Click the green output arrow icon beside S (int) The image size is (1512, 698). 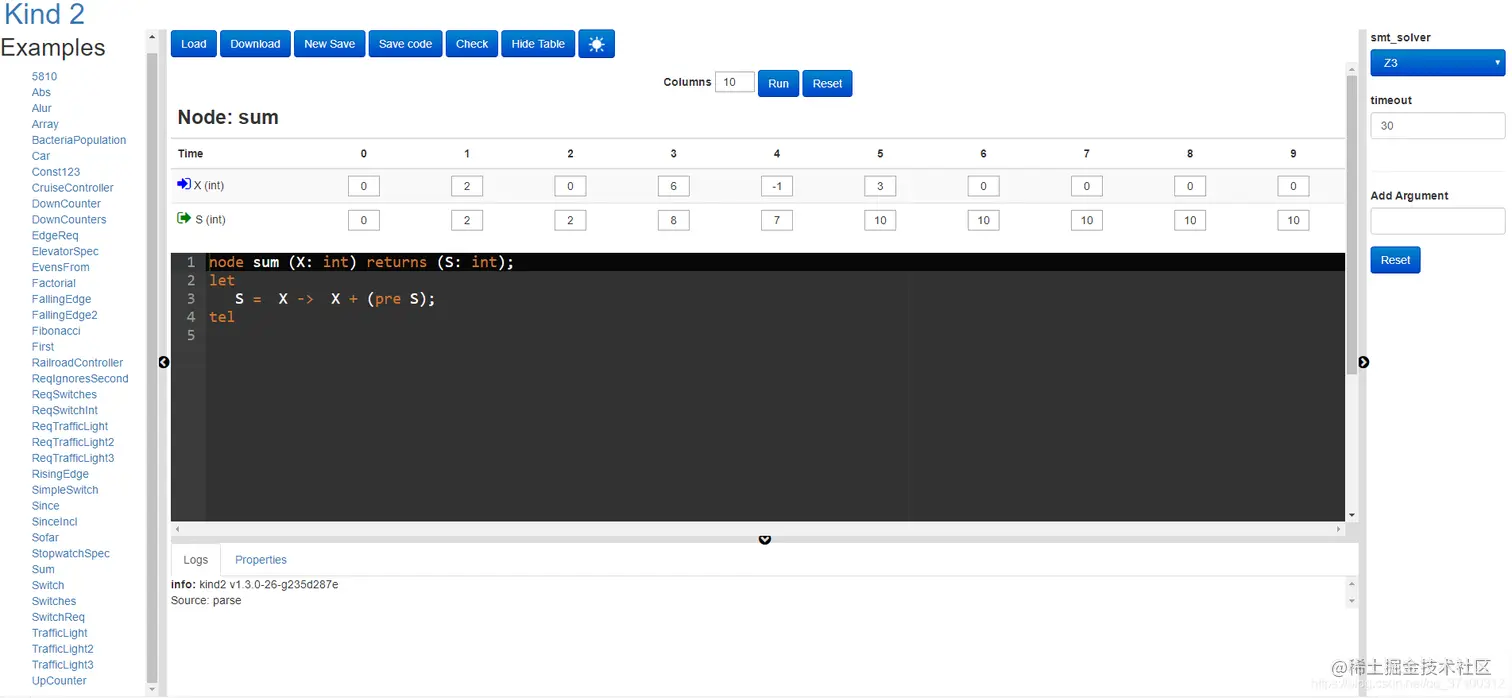[183, 218]
